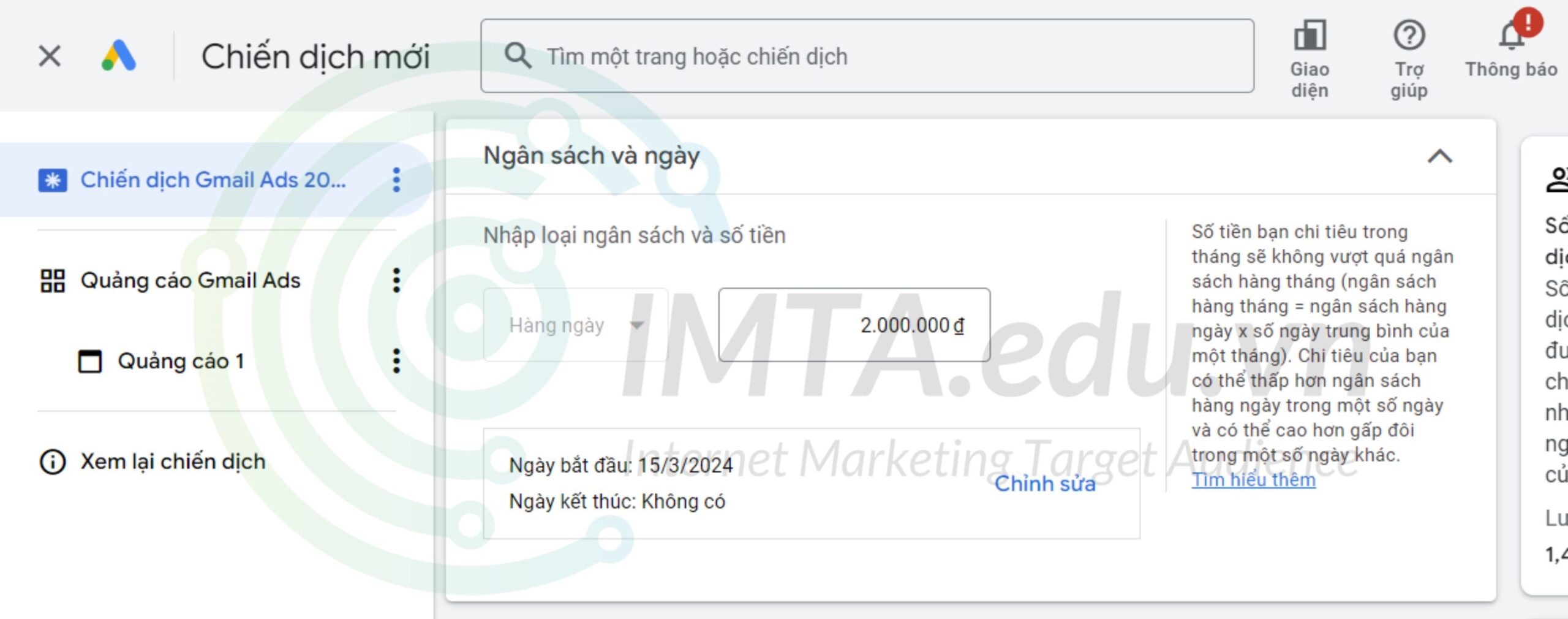1568x619 pixels.
Task: Click Nhập loại ngân sách và số tiền label
Action: [635, 235]
